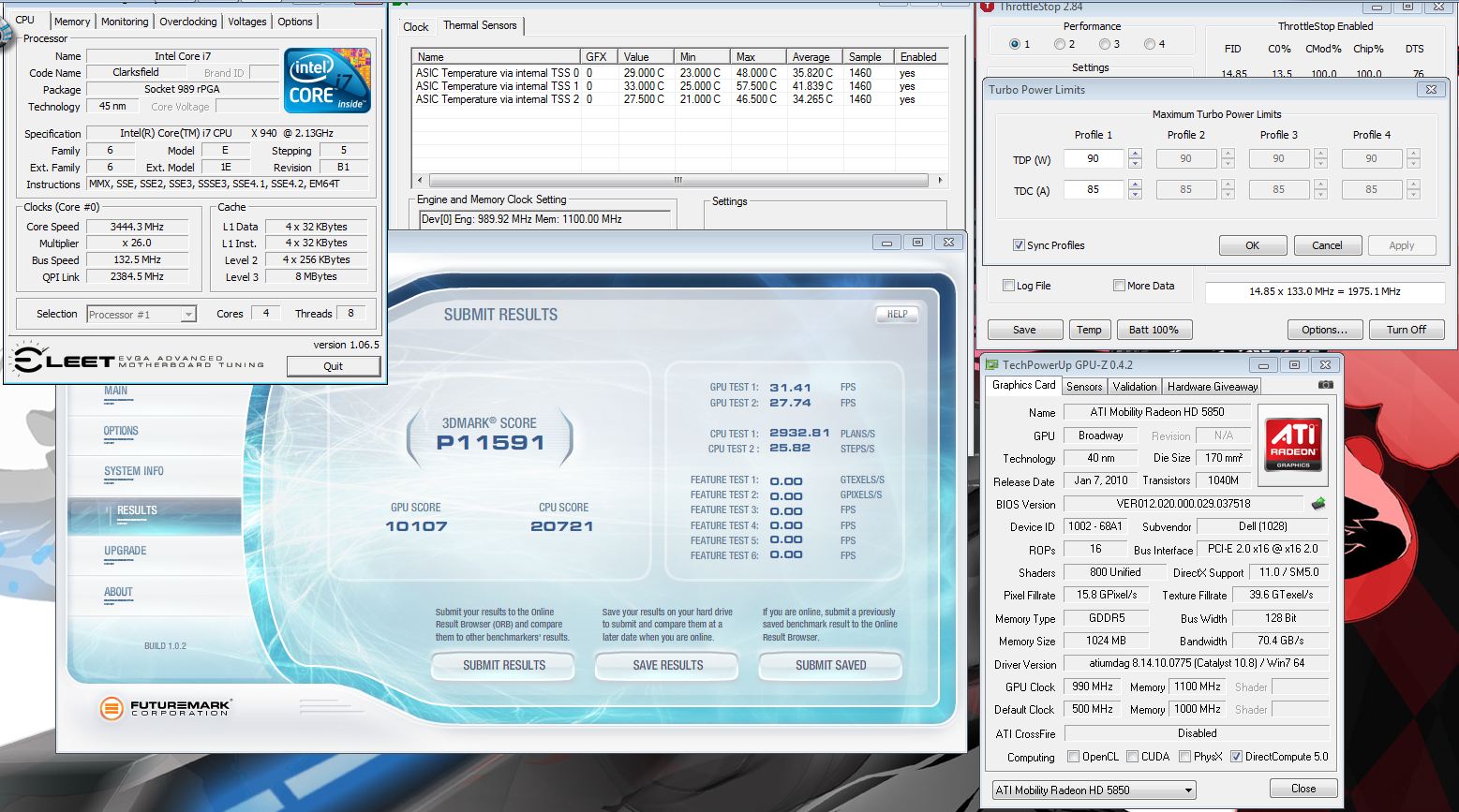Click the ATI Radeon logo in GPU-Z

(x=1293, y=443)
